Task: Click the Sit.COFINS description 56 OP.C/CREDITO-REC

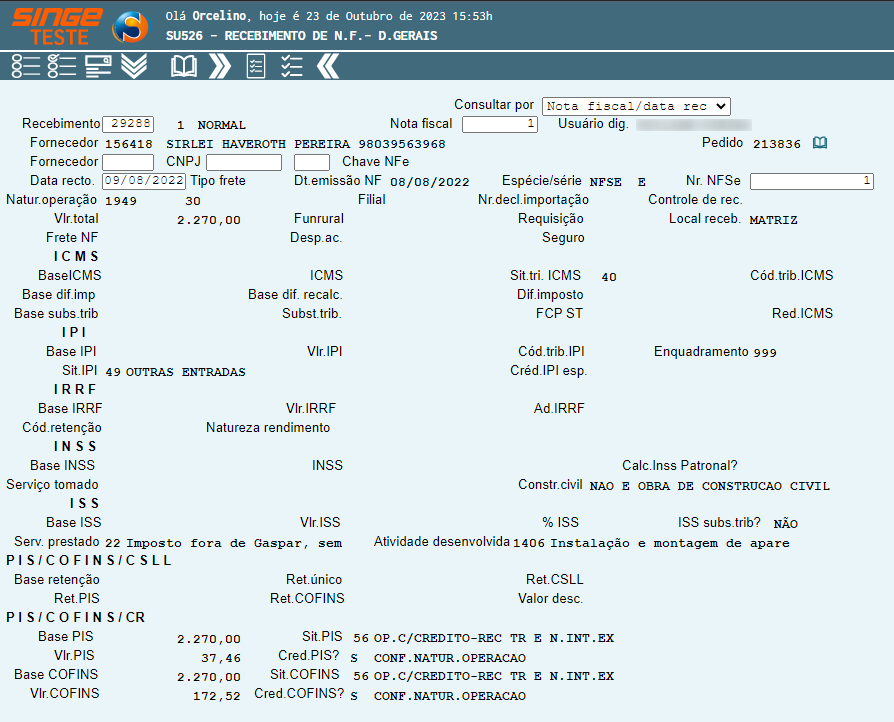Action: 483,676
